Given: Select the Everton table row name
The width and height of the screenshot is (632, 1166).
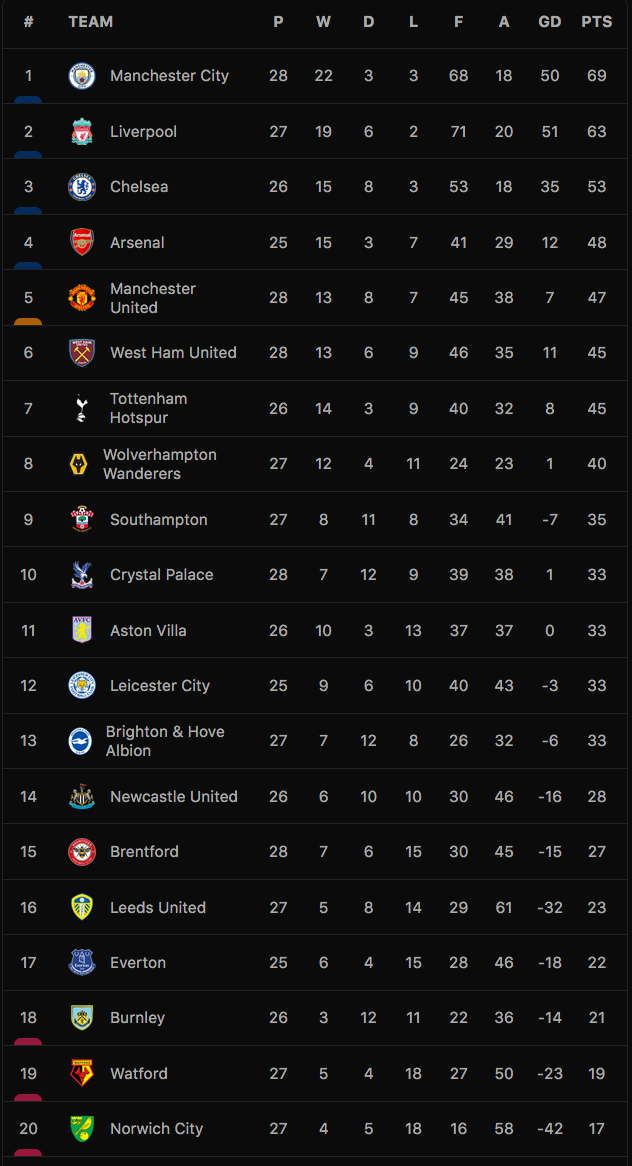Looking at the screenshot, I should coord(138,962).
